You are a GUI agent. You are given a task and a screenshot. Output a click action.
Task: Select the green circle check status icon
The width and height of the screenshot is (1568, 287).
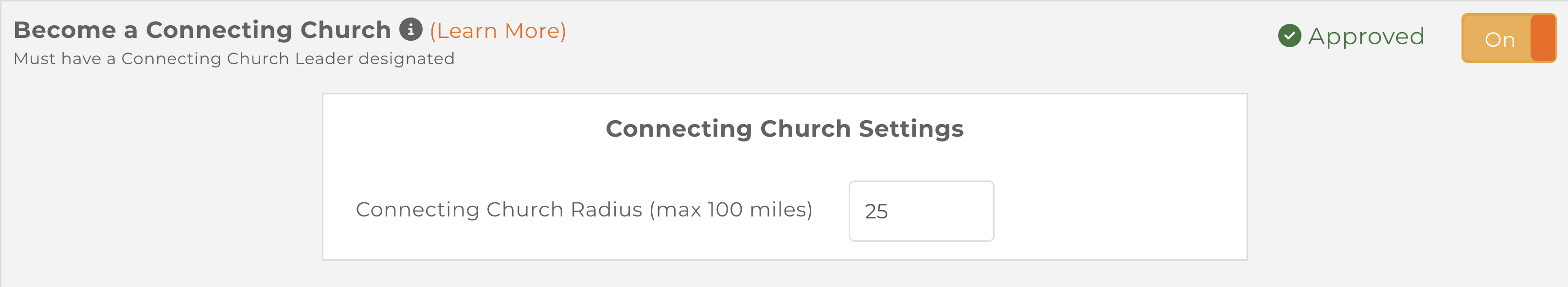click(x=1289, y=36)
